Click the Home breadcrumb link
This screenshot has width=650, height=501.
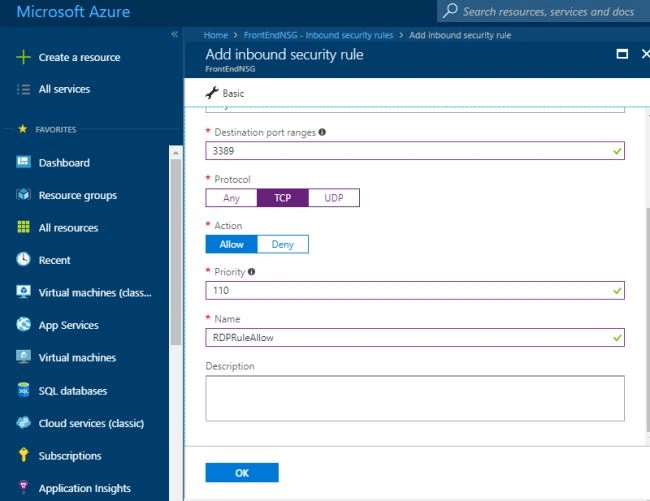click(x=216, y=35)
